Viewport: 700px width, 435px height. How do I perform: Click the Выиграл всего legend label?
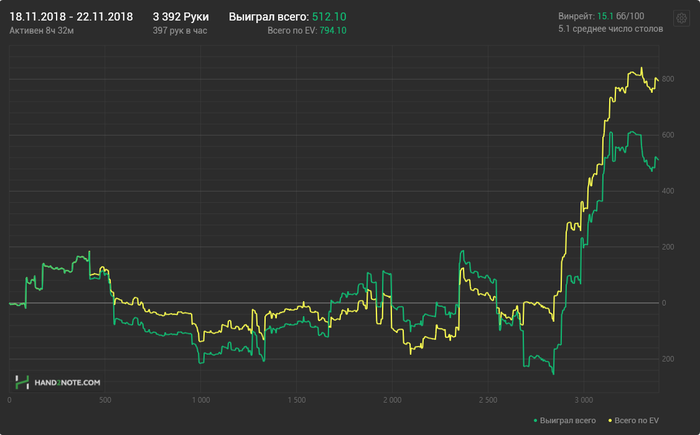(567, 421)
